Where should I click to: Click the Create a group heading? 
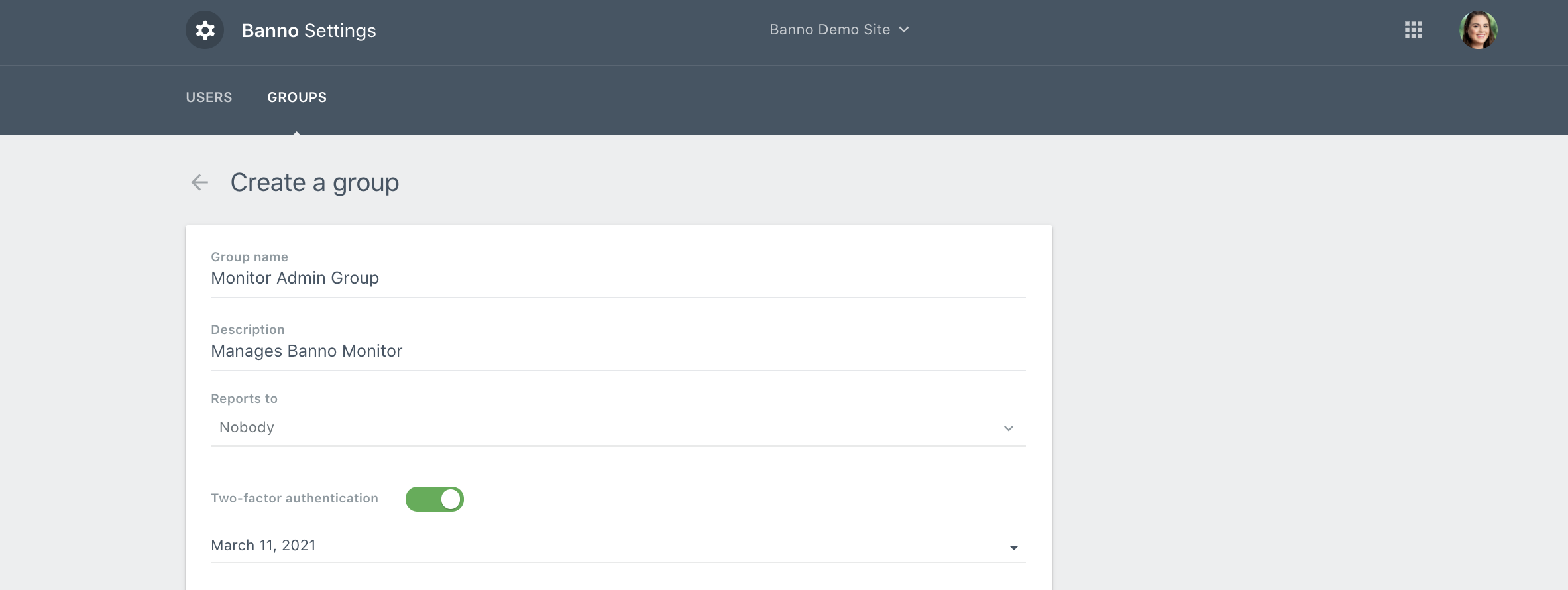(315, 182)
